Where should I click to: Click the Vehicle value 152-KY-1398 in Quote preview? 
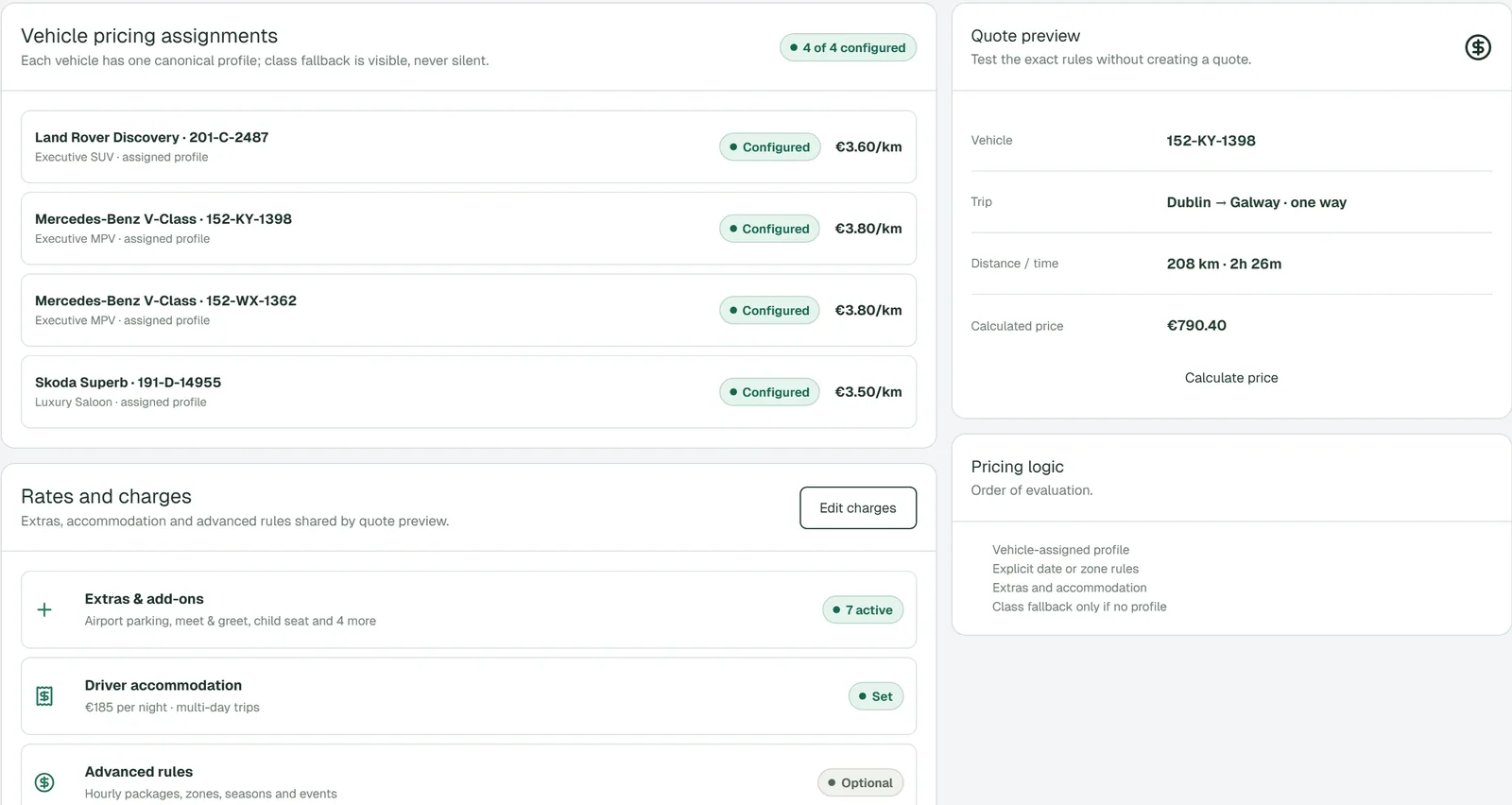click(x=1211, y=141)
